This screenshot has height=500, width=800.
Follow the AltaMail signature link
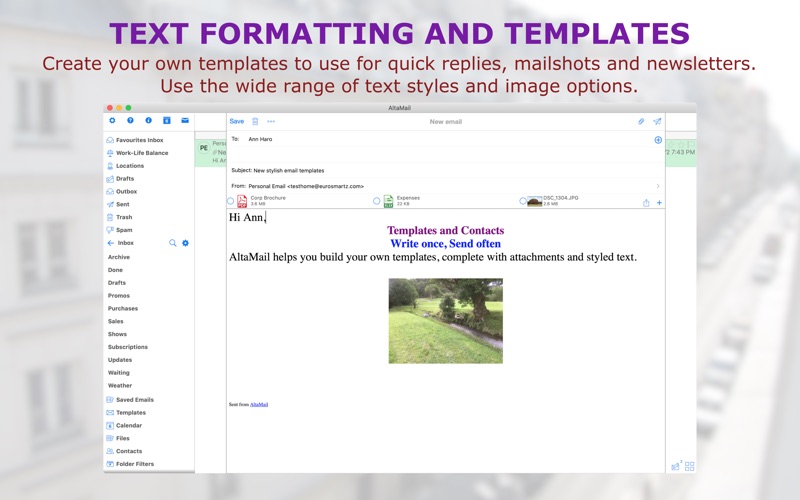(259, 405)
